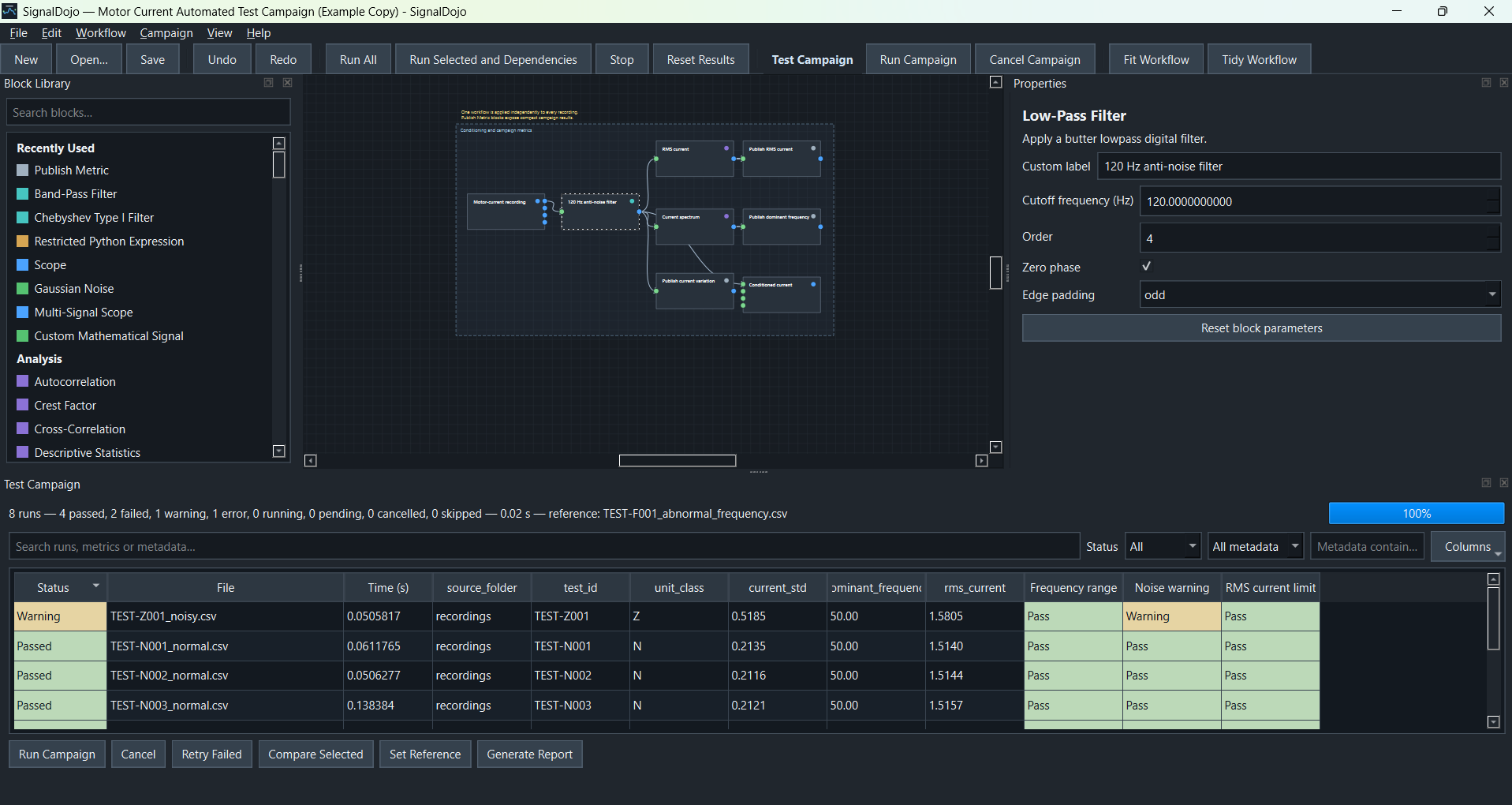Click the SignalDojo app icon in title bar

point(9,11)
